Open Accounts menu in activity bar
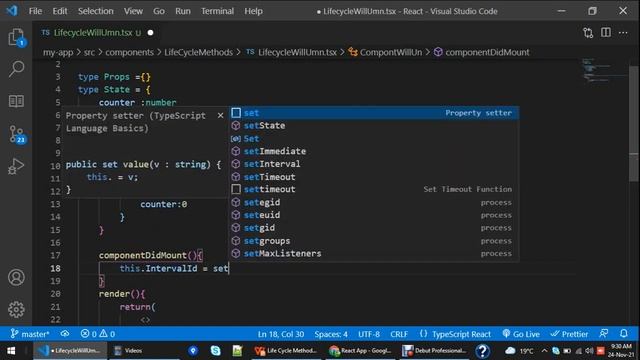This screenshot has width=640, height=360. point(16,278)
